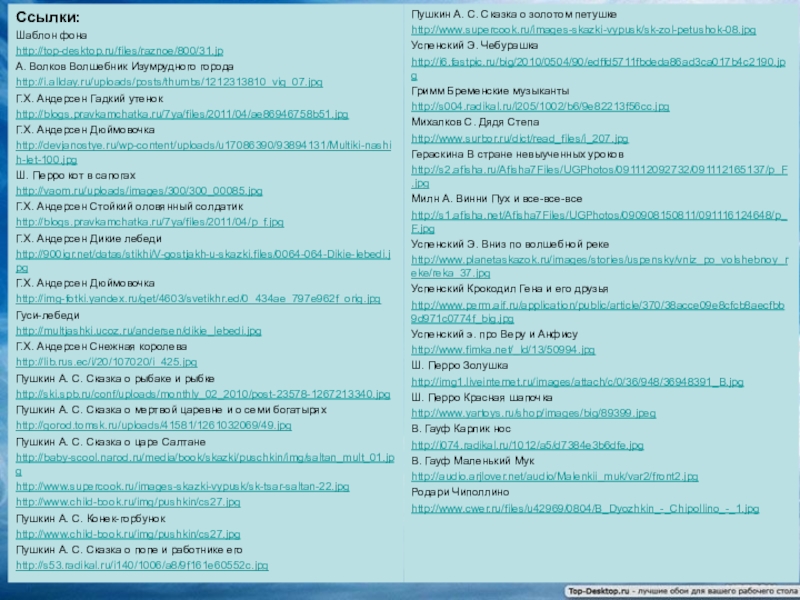
Task: Select the 'Гуси-лебеди' line
Action: coord(47,315)
